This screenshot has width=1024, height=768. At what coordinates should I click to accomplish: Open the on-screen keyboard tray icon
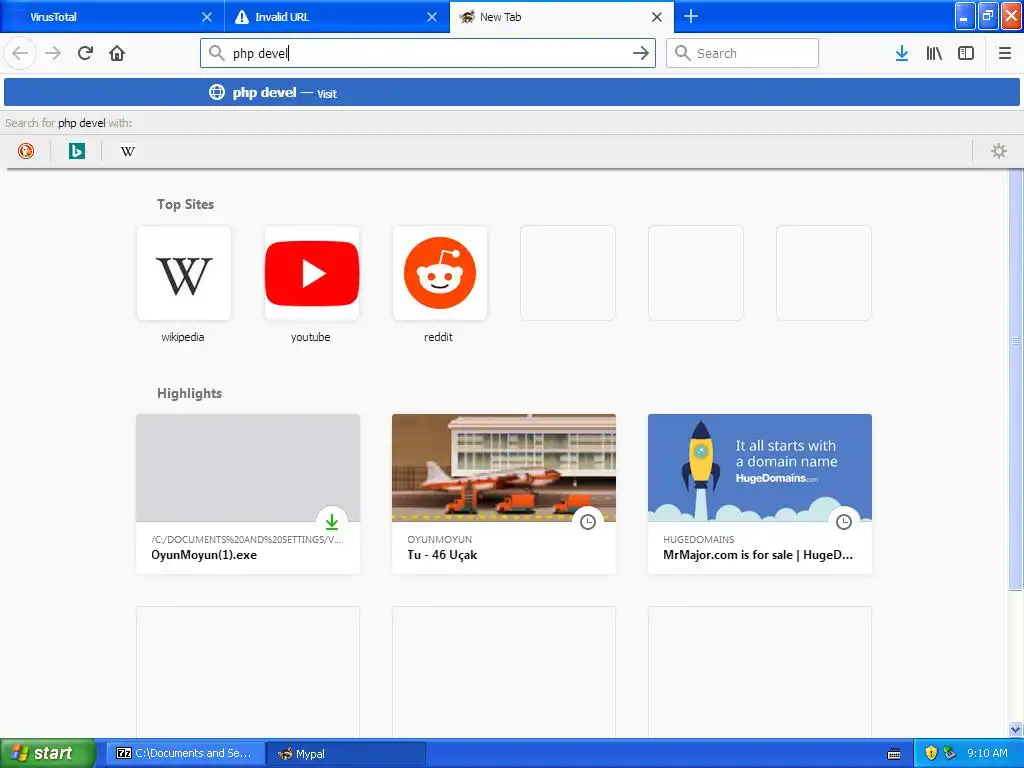click(x=894, y=754)
